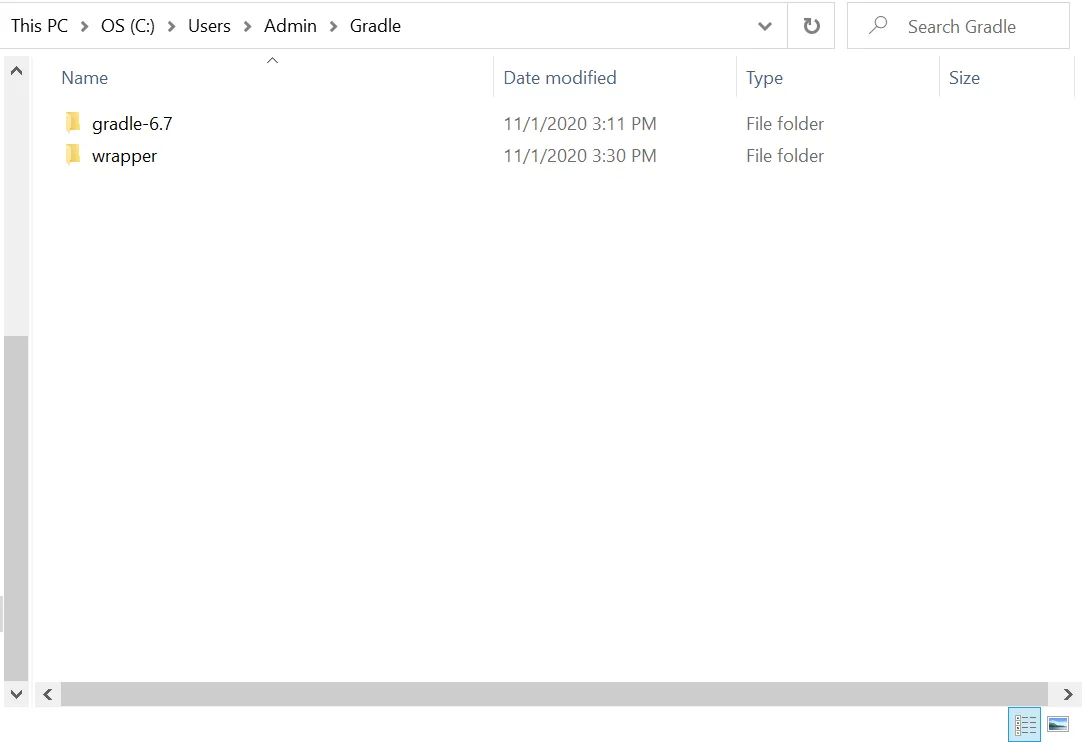Switch to large icons view layout
Viewport: 1082px width, 742px height.
(1058, 725)
